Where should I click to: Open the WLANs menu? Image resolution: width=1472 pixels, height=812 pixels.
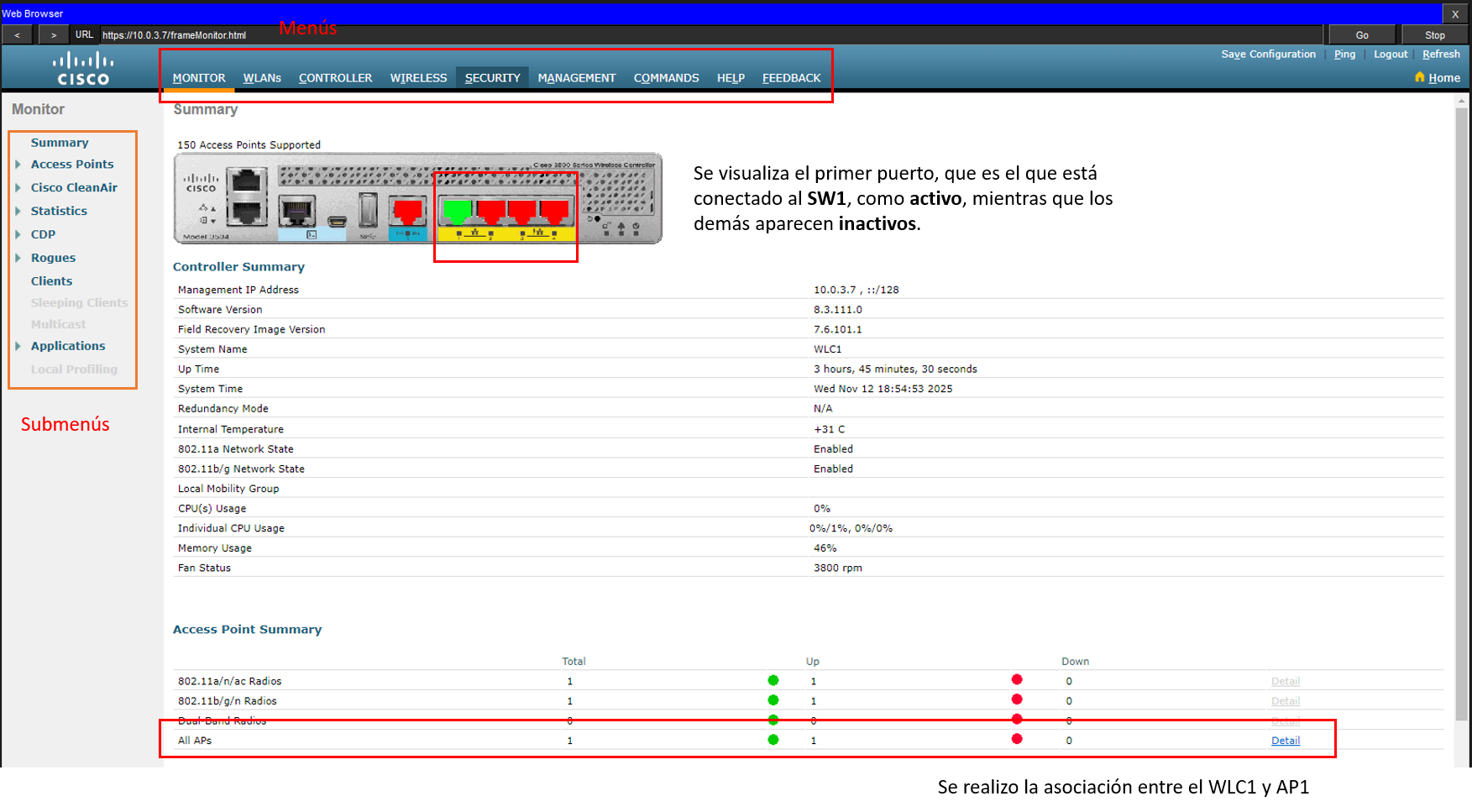(x=262, y=78)
